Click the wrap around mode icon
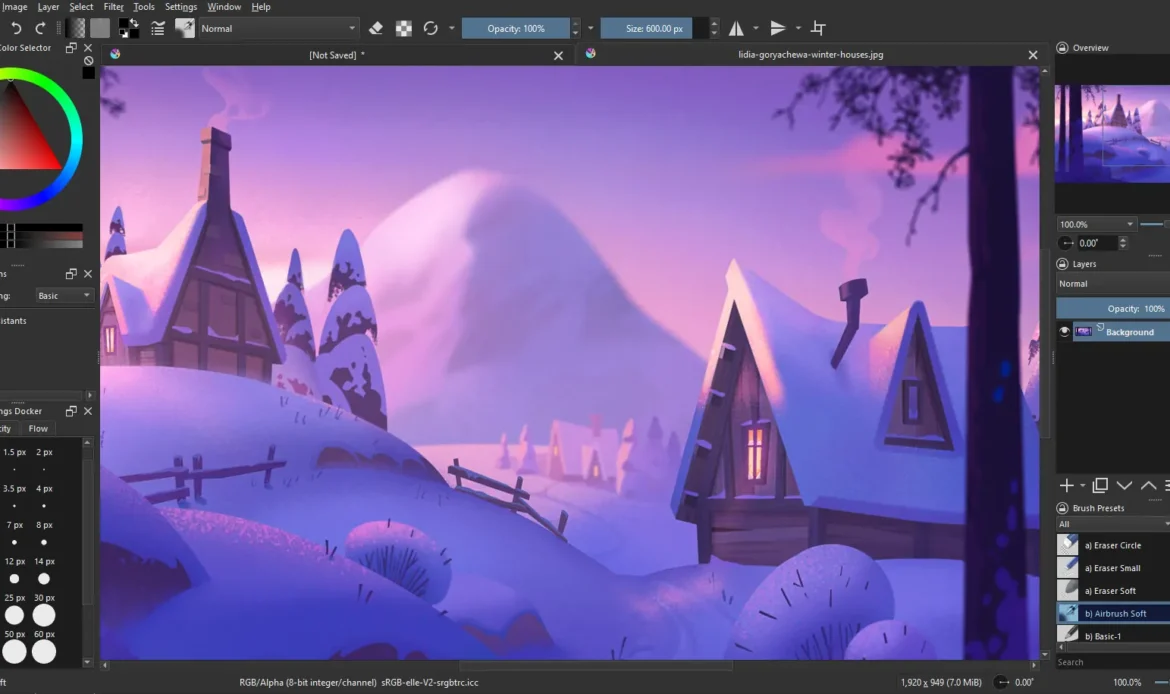 (x=819, y=29)
